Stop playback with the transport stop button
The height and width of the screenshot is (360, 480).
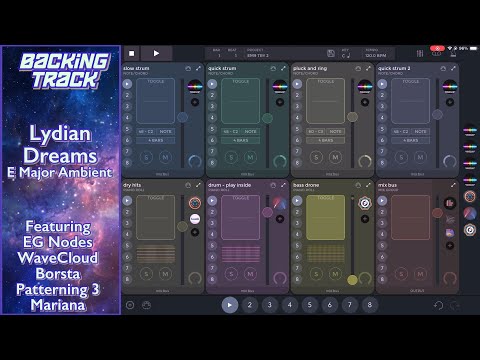(132, 53)
